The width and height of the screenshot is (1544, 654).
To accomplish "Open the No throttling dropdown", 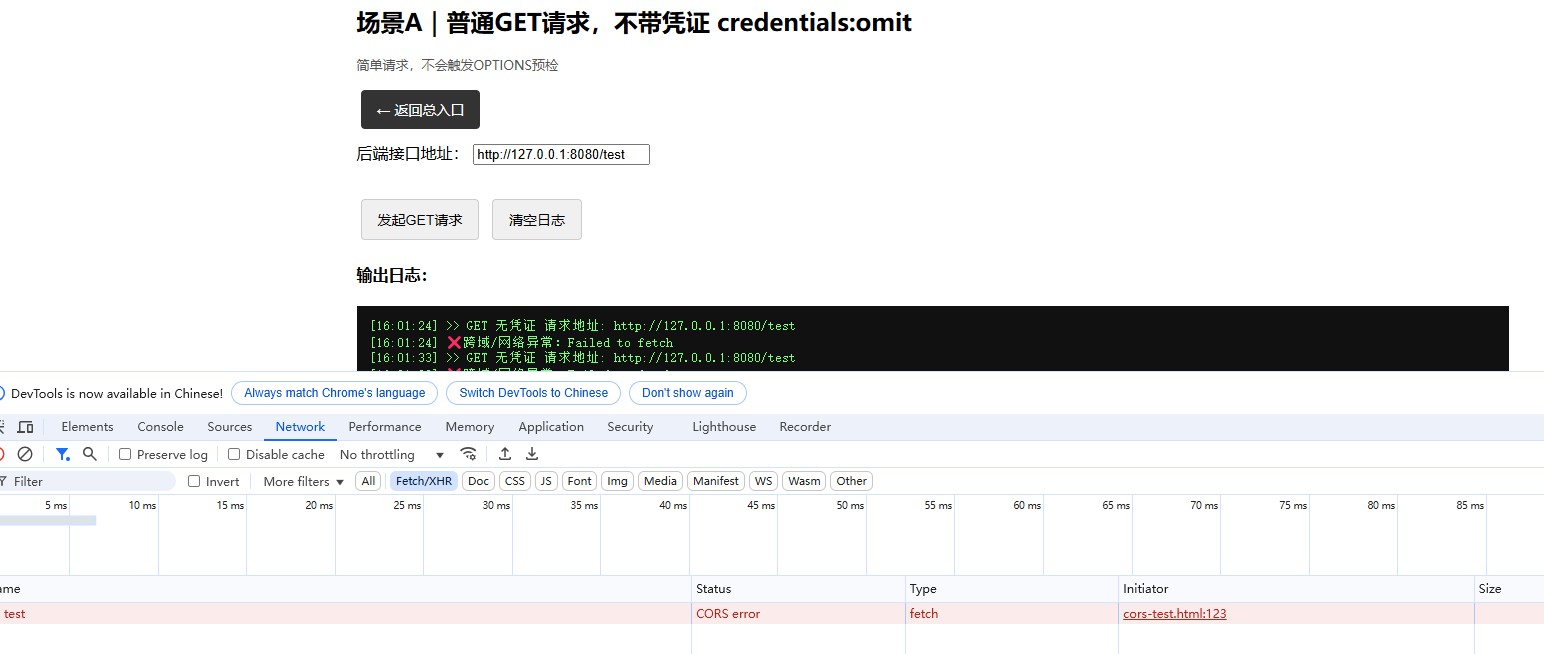I will click(x=392, y=454).
